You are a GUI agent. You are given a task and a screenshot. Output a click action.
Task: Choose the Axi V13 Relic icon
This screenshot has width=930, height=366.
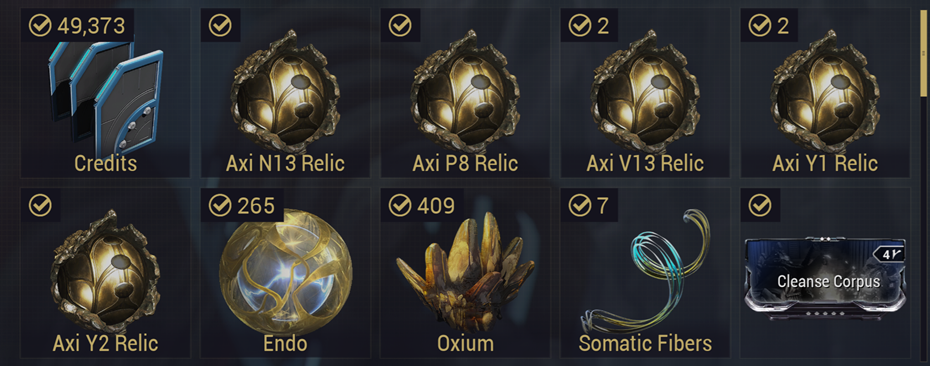click(x=645, y=92)
